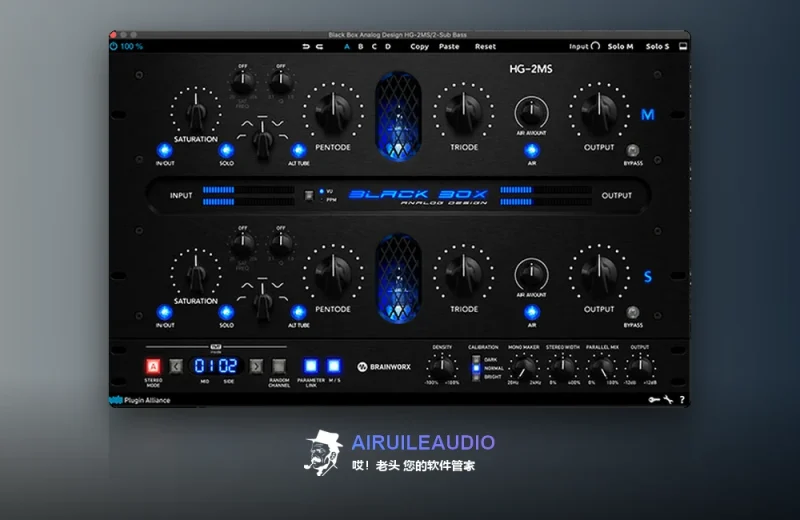The height and width of the screenshot is (520, 800).
Task: Click the S channel Pentode knob
Action: click(333, 273)
